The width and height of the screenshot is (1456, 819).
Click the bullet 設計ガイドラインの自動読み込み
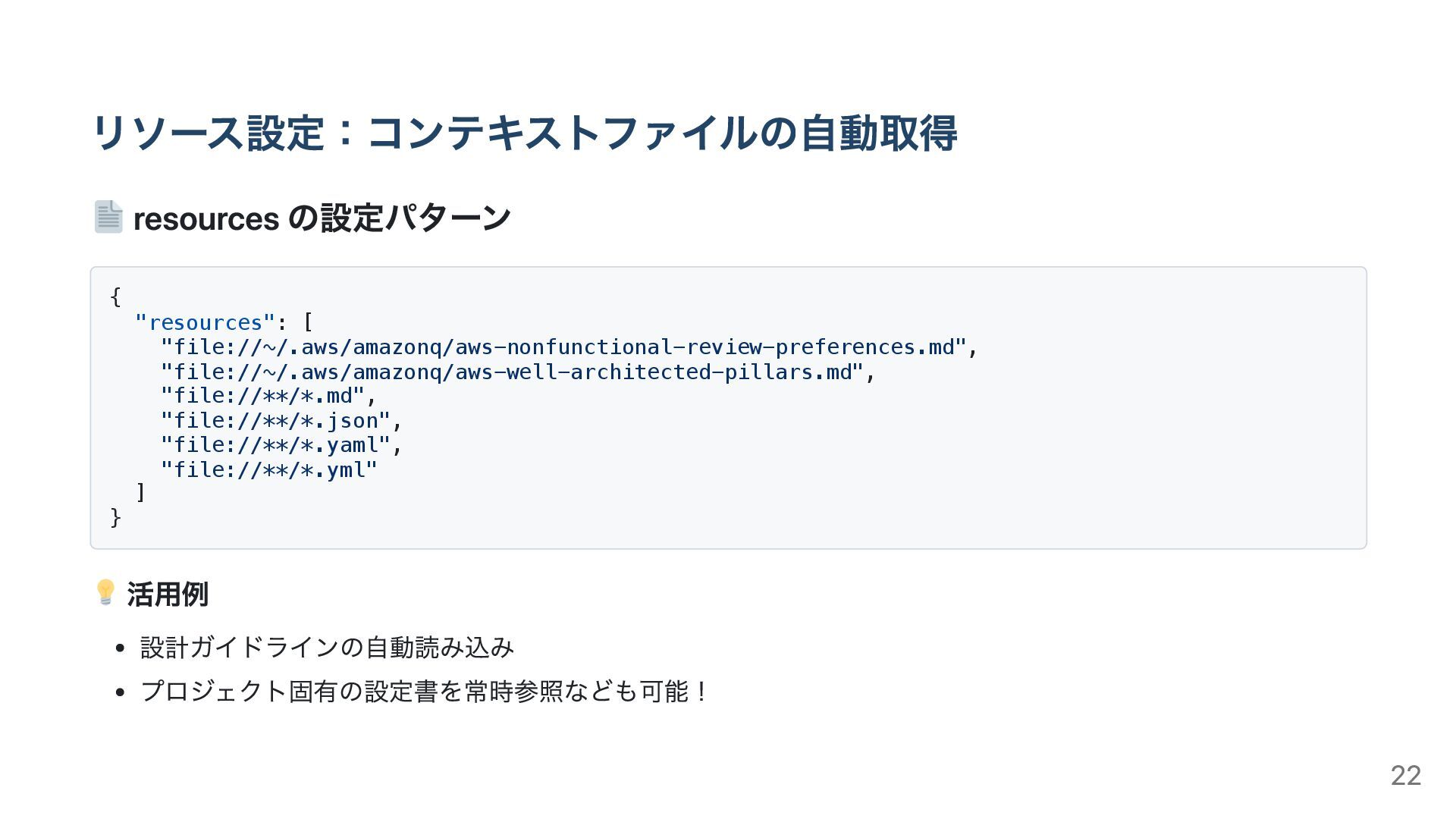click(327, 647)
